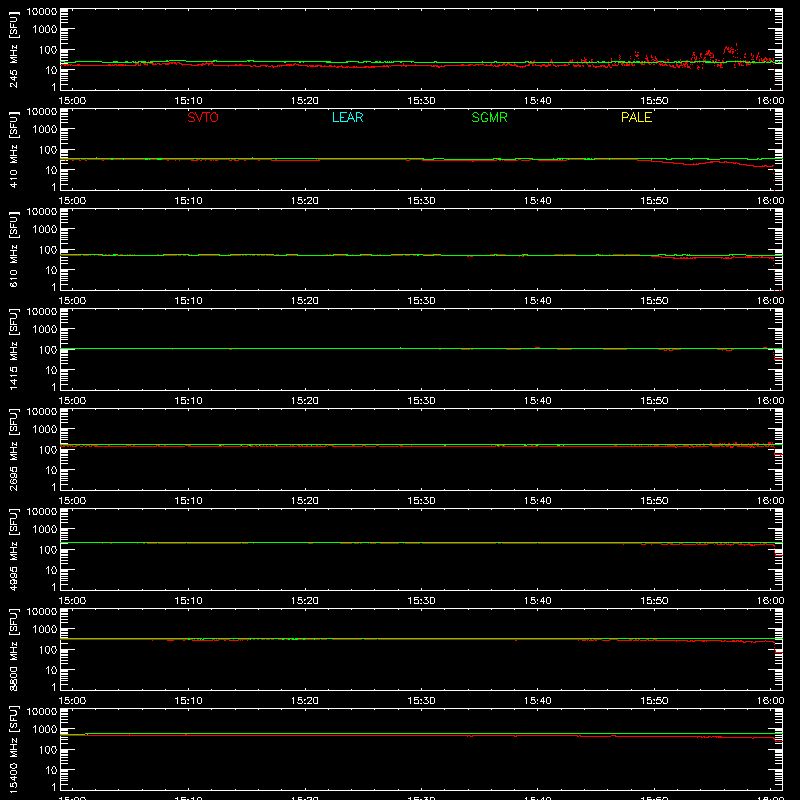Click the 15:00 tick label under the 245 MHz plot
This screenshot has width=800, height=800.
tap(72, 101)
